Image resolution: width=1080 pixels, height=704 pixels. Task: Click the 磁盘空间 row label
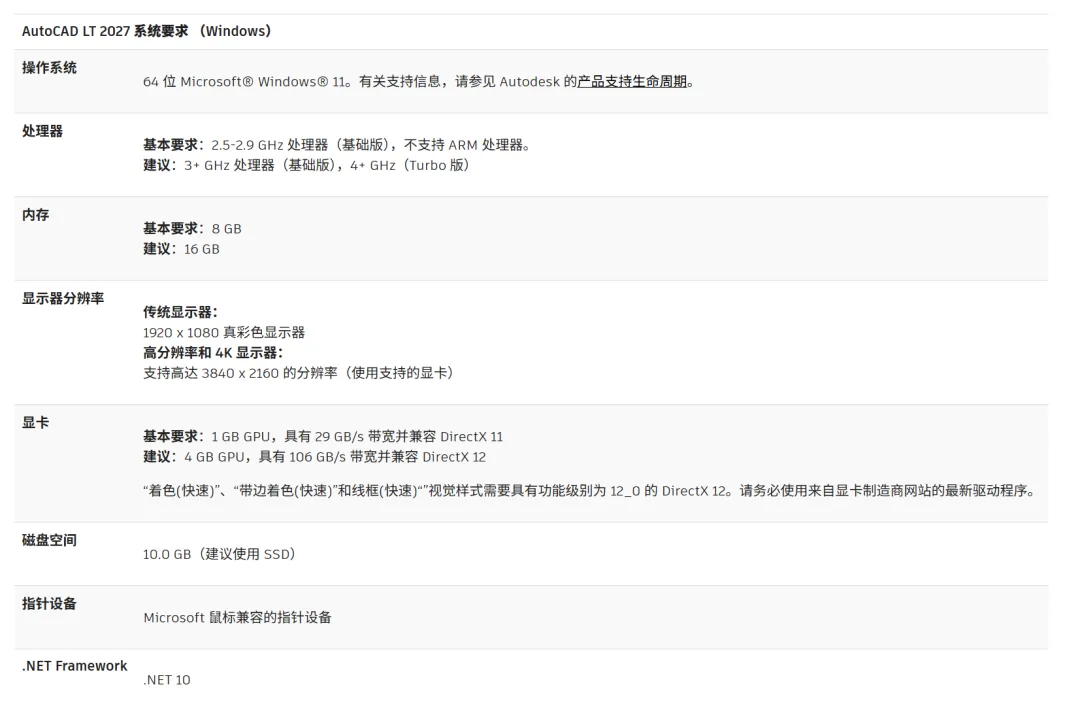[x=49, y=540]
